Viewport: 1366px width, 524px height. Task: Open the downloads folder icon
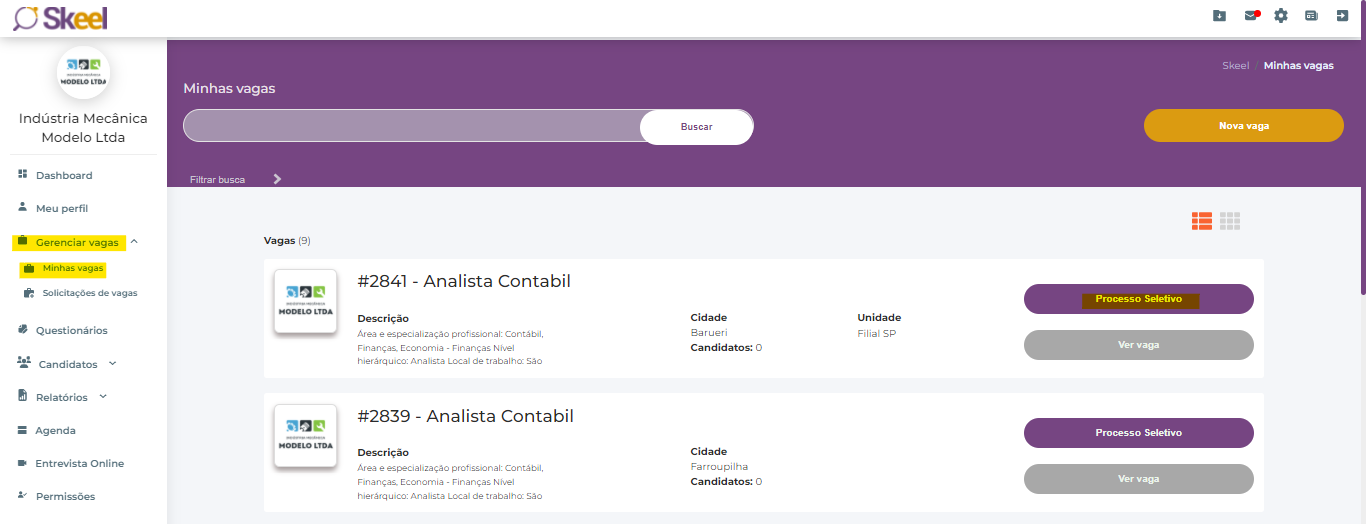coord(1219,15)
